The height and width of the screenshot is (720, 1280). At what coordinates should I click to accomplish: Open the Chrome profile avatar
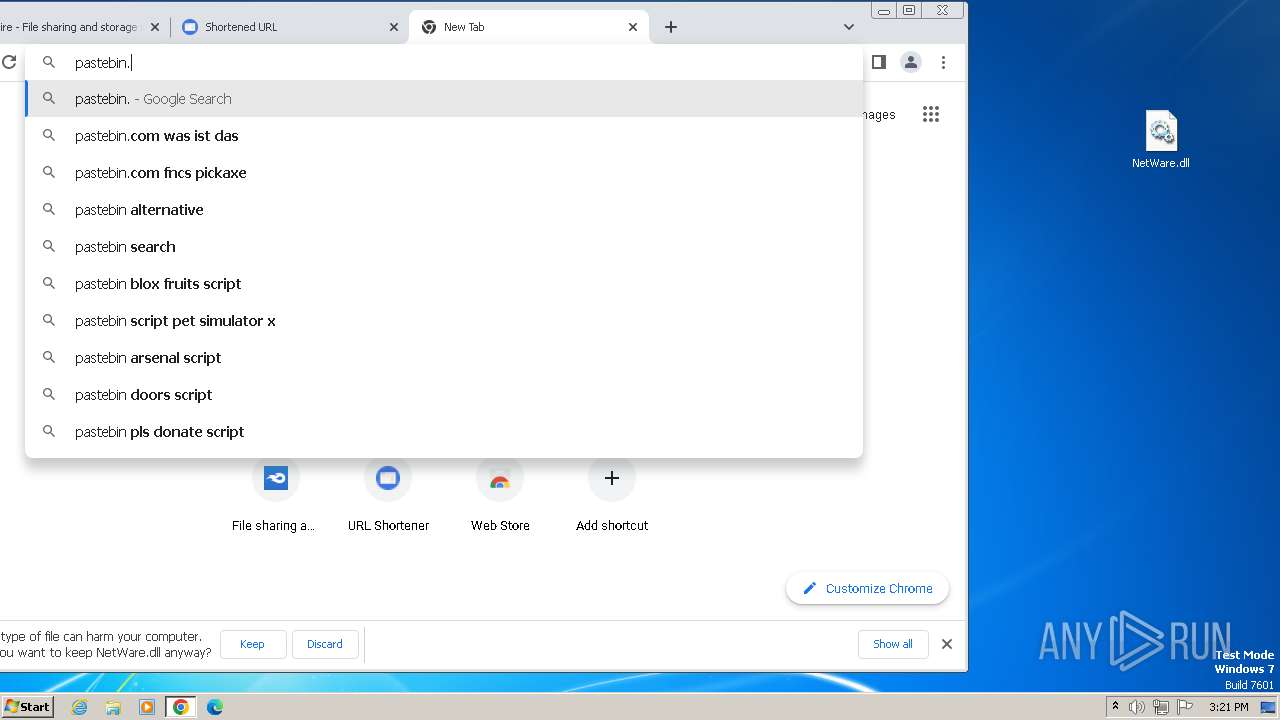point(911,62)
